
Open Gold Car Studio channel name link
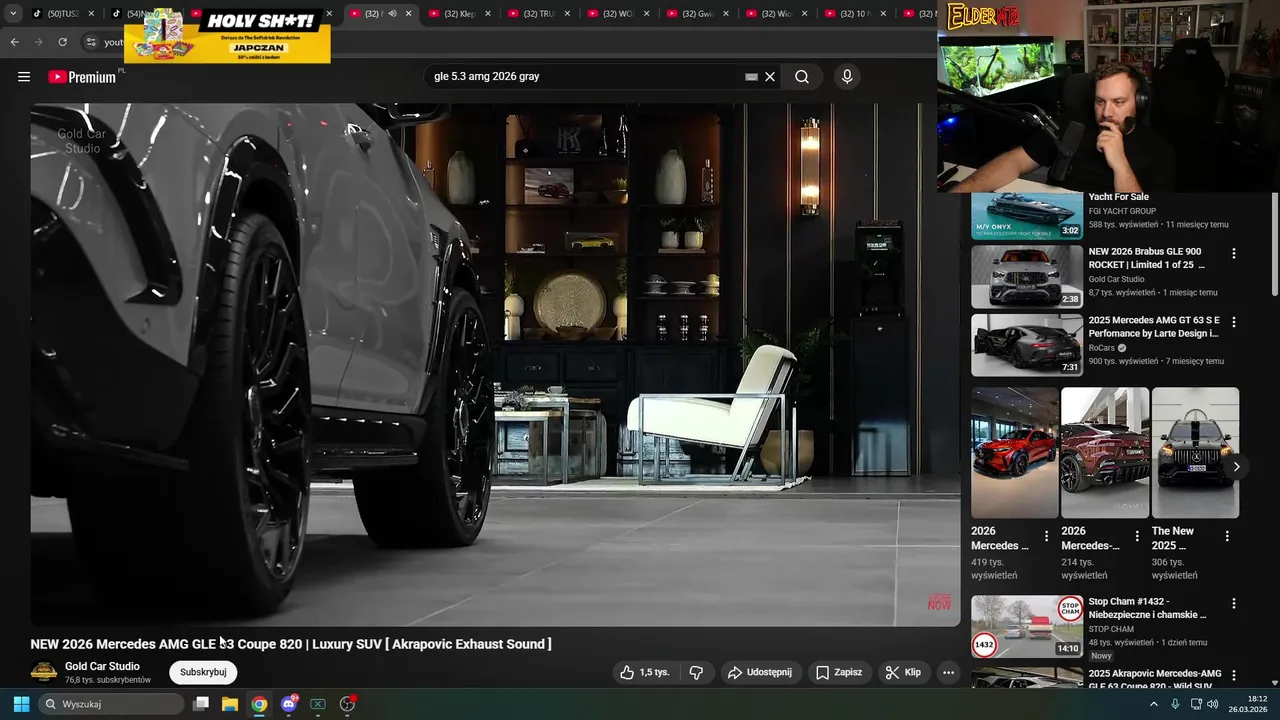[x=102, y=666]
